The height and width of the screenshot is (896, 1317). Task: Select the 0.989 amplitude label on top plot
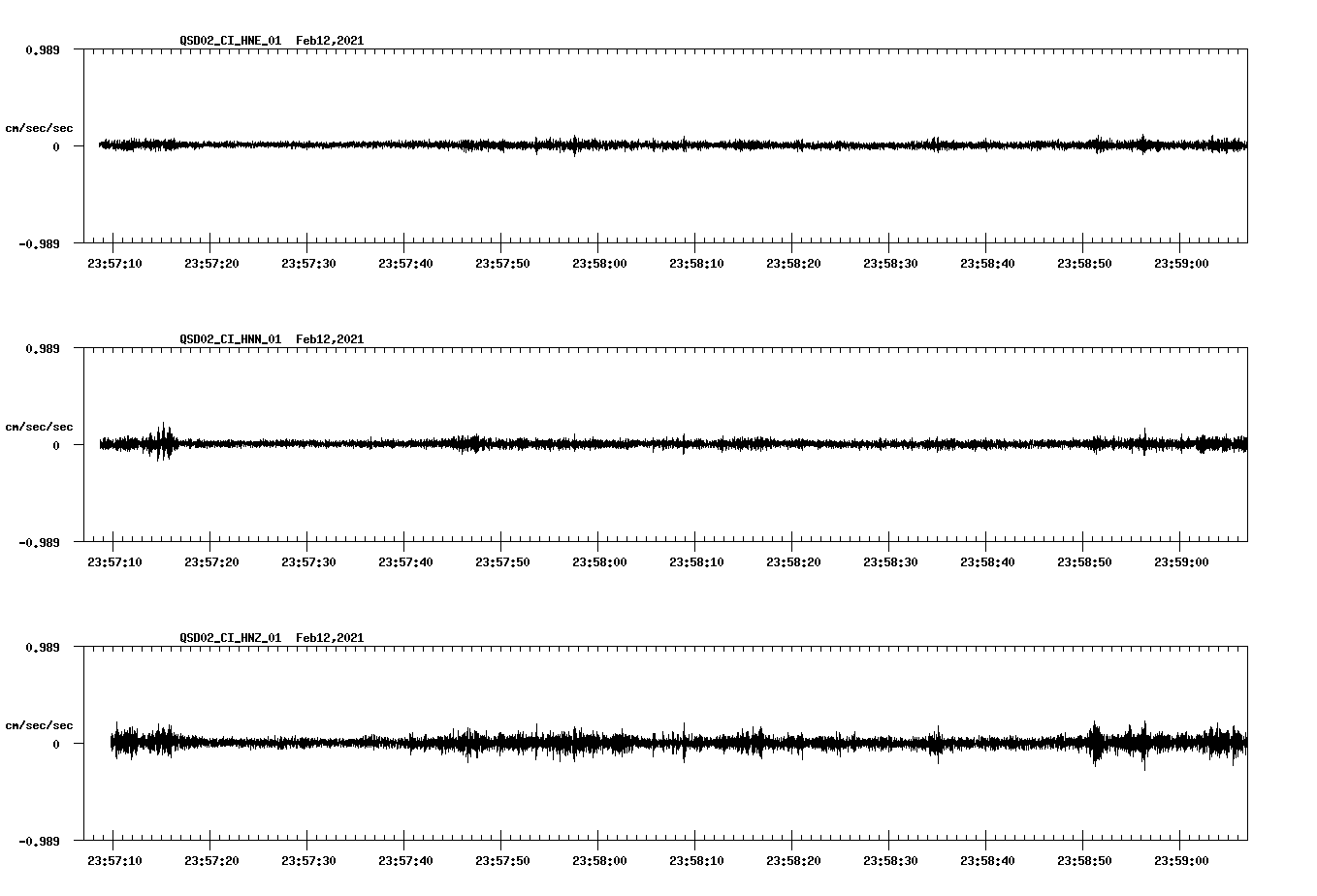43,48
